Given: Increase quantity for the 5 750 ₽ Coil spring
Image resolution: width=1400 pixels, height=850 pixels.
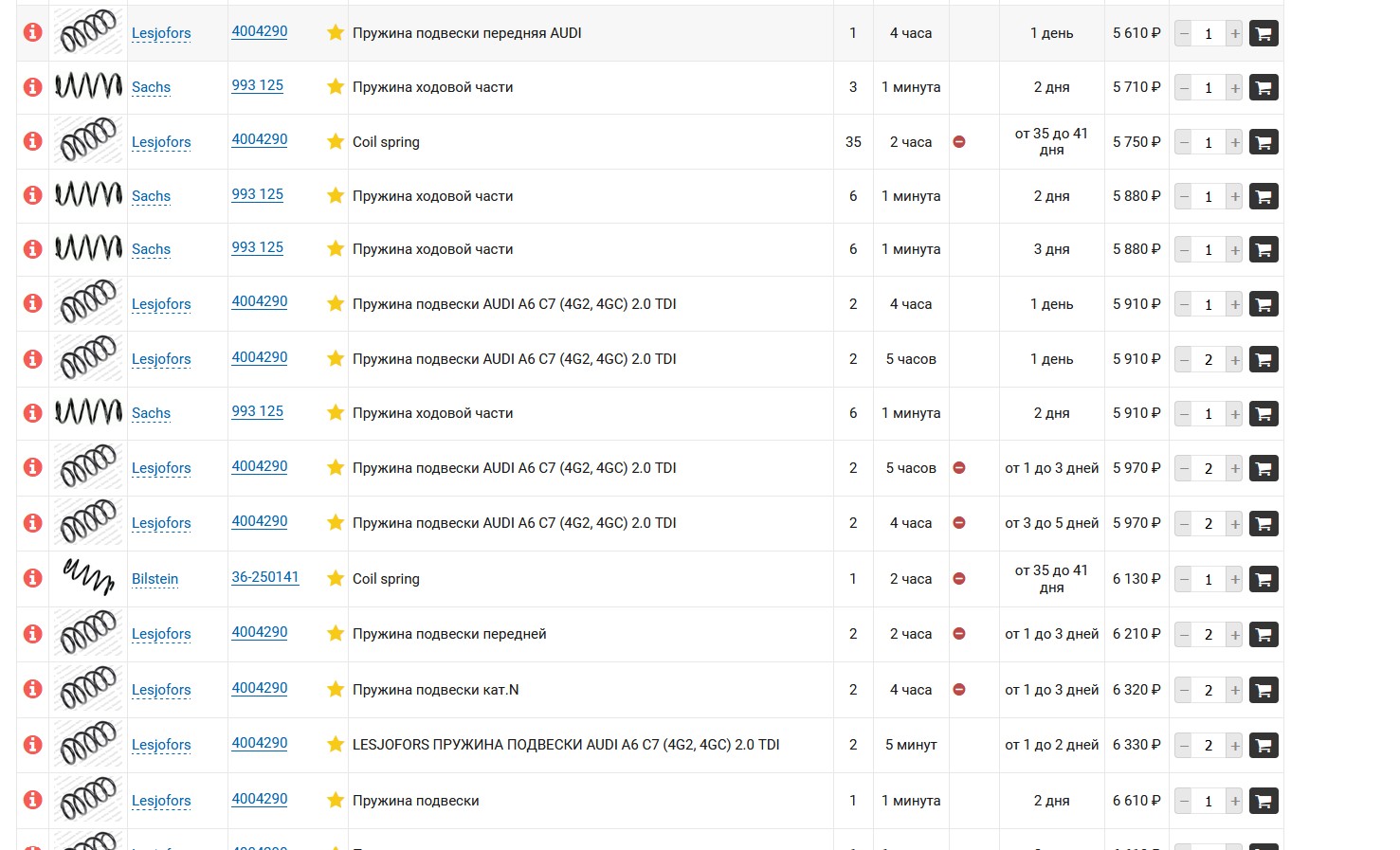Looking at the screenshot, I should (1234, 142).
